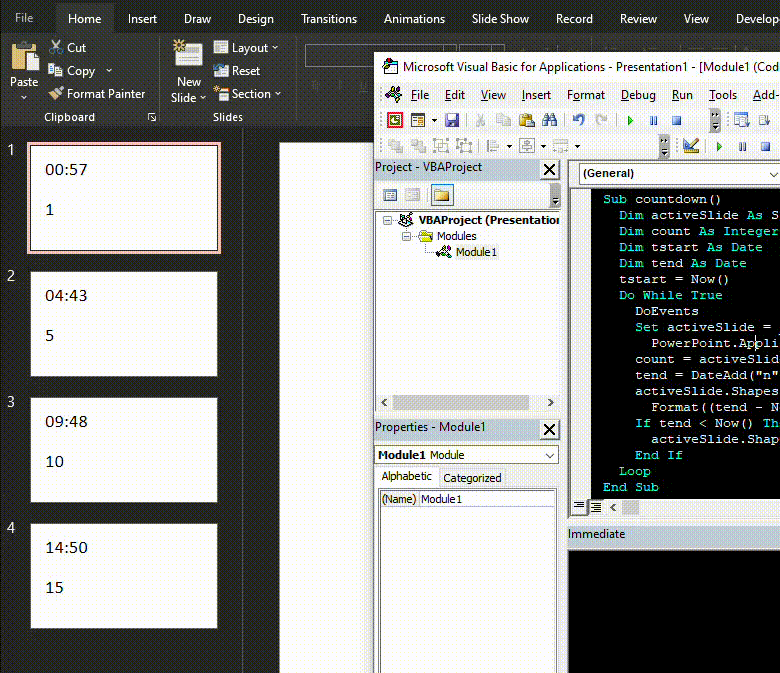Open the VBA File menu
This screenshot has height=673, width=780.
[x=420, y=95]
